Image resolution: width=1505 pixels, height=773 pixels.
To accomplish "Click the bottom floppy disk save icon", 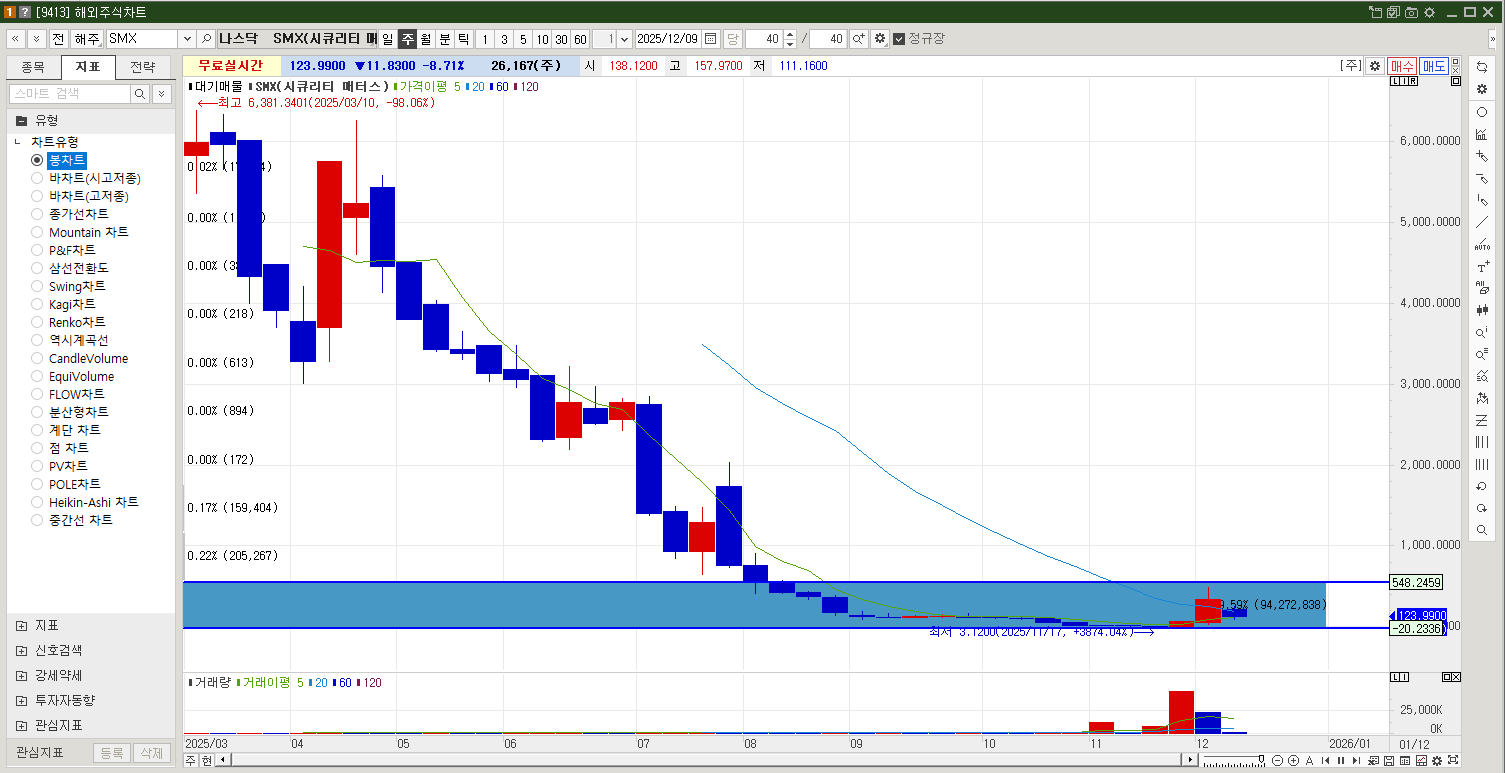I will [1388, 760].
